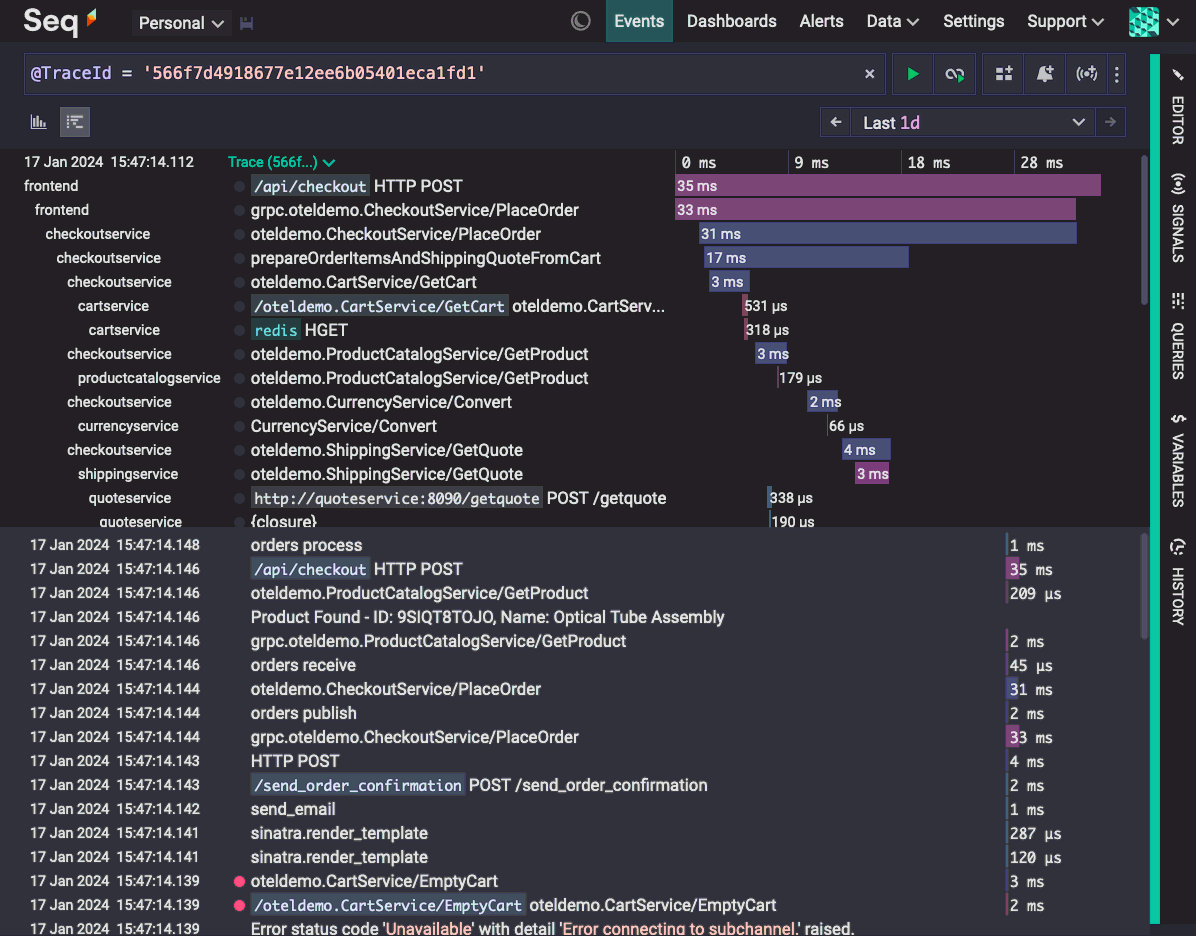Open the Last 1d time range dropdown
The height and width of the screenshot is (936, 1196).
pyautogui.click(x=973, y=122)
